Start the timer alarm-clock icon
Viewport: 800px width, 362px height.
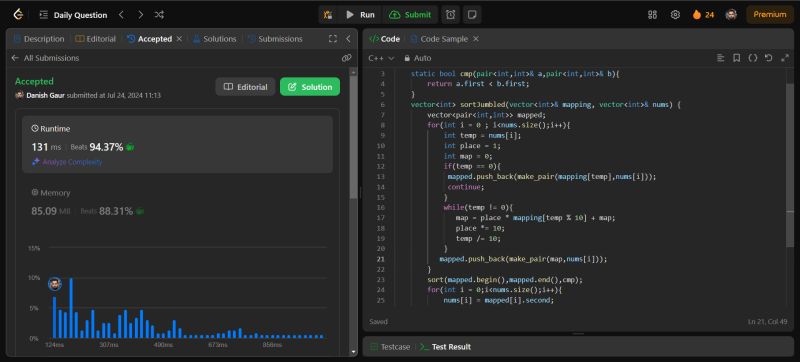[x=451, y=15]
